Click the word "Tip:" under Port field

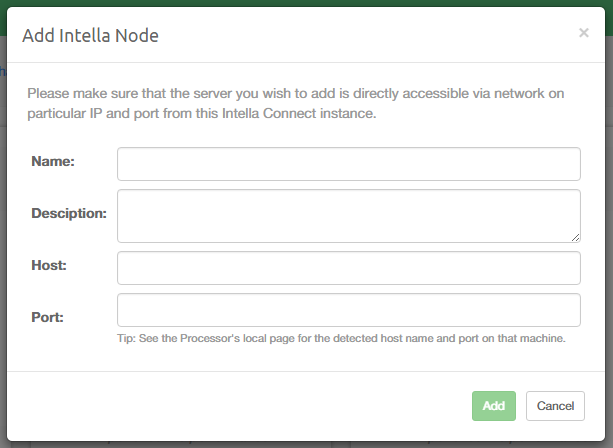pyautogui.click(x=128, y=338)
